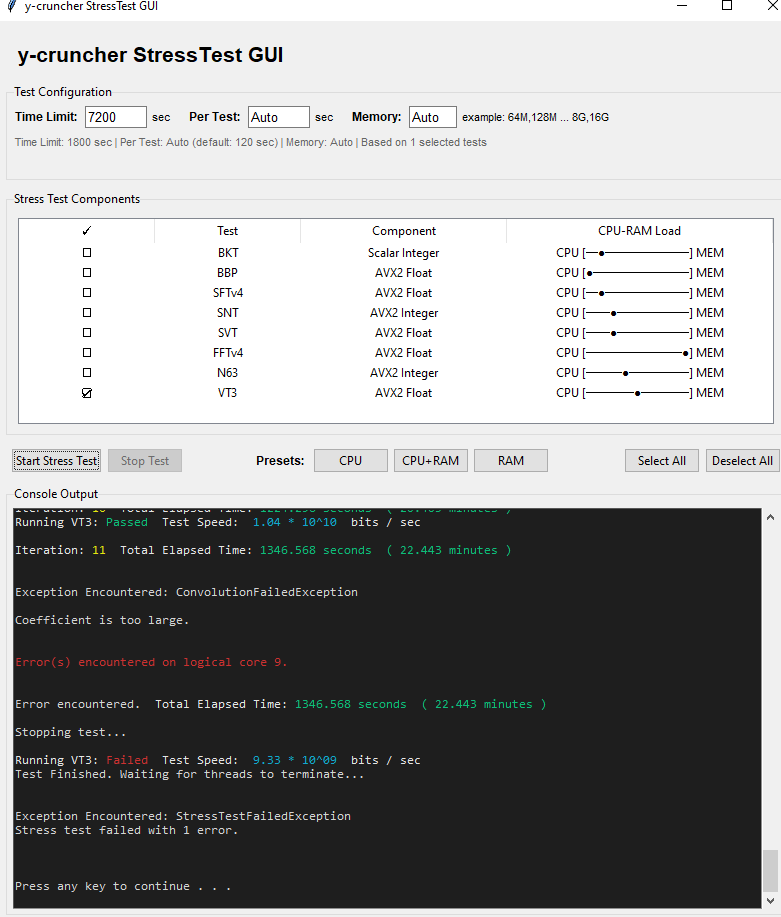Viewport: 781px width, 917px height.
Task: Apply the CPU+RAM preset
Action: [431, 461]
